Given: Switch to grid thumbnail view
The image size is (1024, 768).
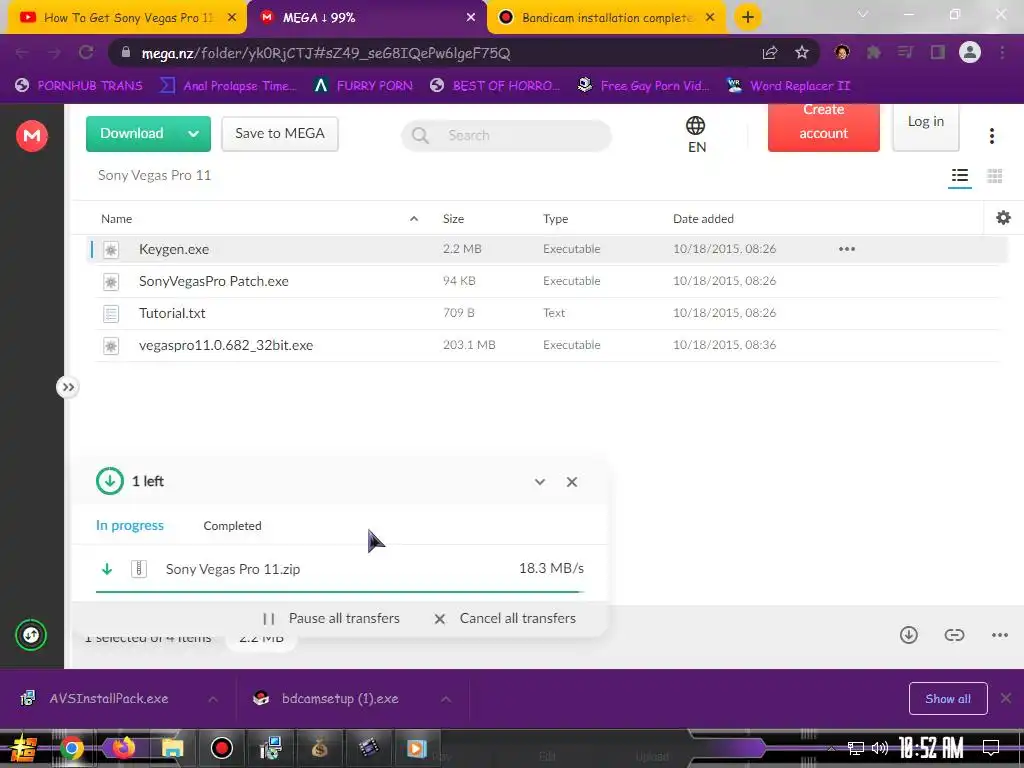Looking at the screenshot, I should pyautogui.click(x=994, y=176).
